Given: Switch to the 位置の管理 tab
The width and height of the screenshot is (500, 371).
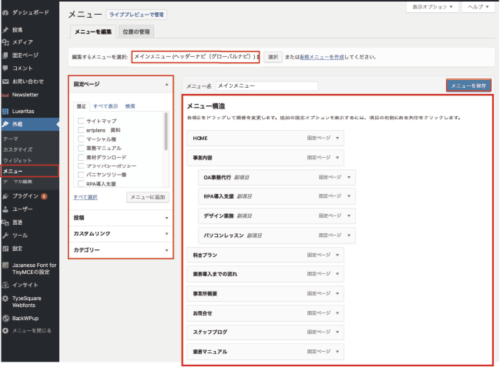Looking at the screenshot, I should tap(136, 32).
